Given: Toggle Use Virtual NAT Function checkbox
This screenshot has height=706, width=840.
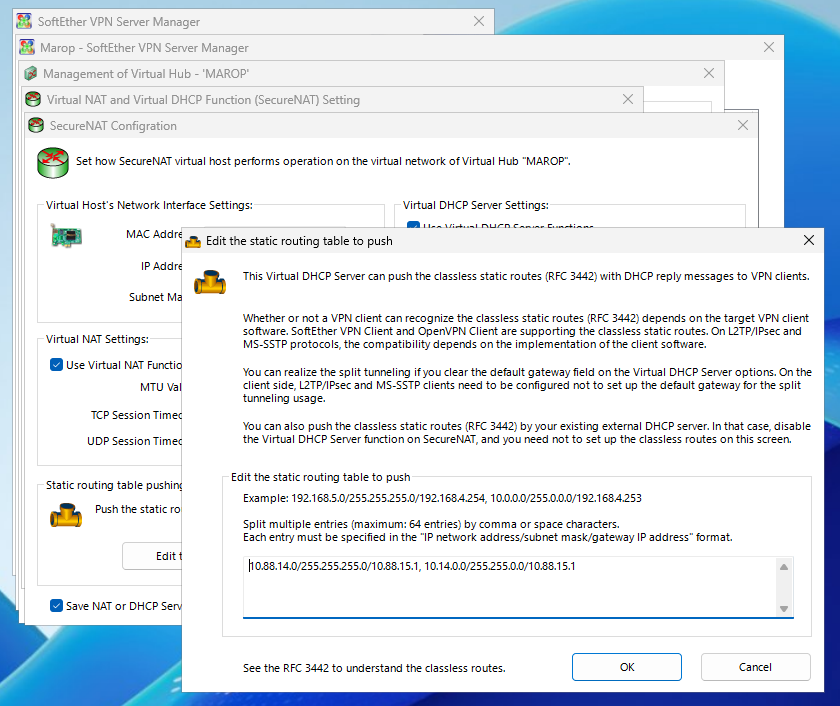Looking at the screenshot, I should coord(56,365).
